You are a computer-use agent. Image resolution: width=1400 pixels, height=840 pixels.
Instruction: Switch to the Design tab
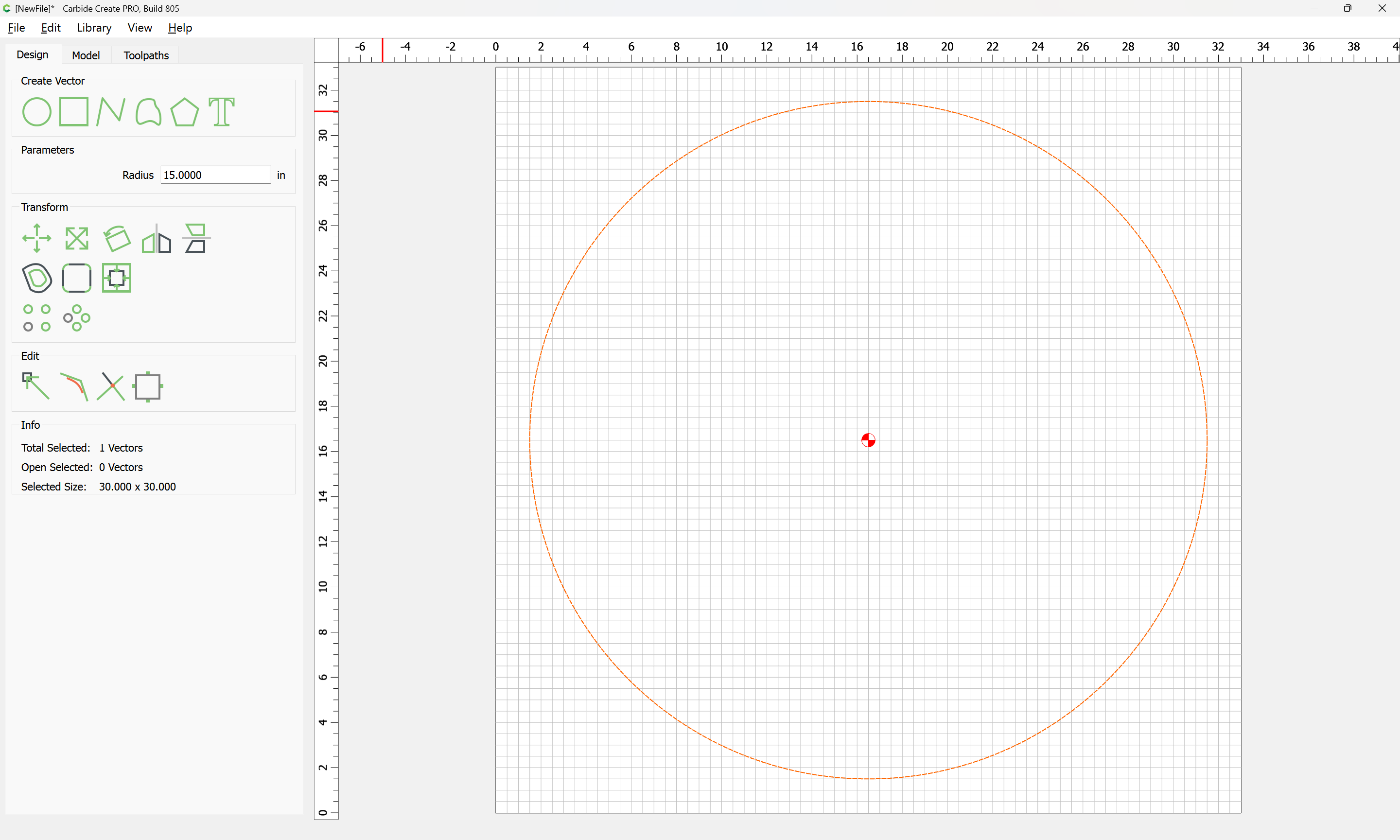32,55
